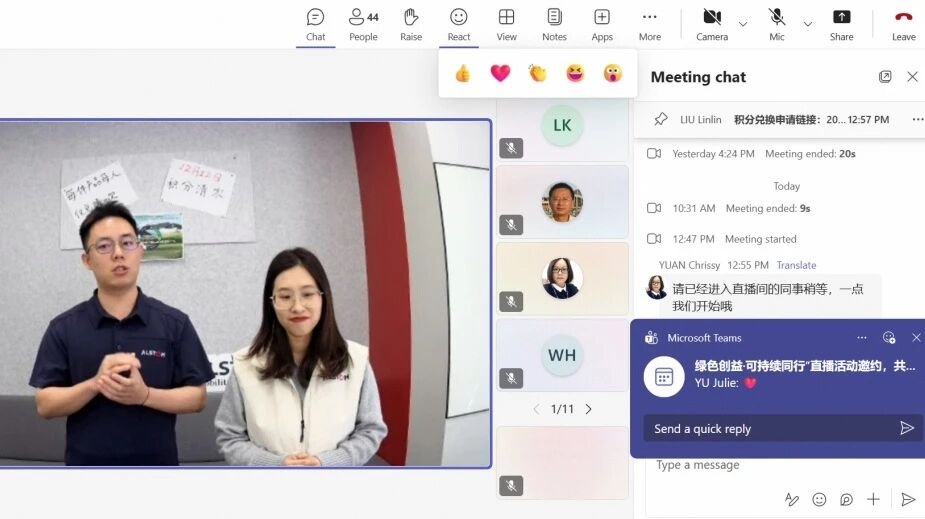Send the applause reaction
This screenshot has width=925, height=519.
point(538,73)
